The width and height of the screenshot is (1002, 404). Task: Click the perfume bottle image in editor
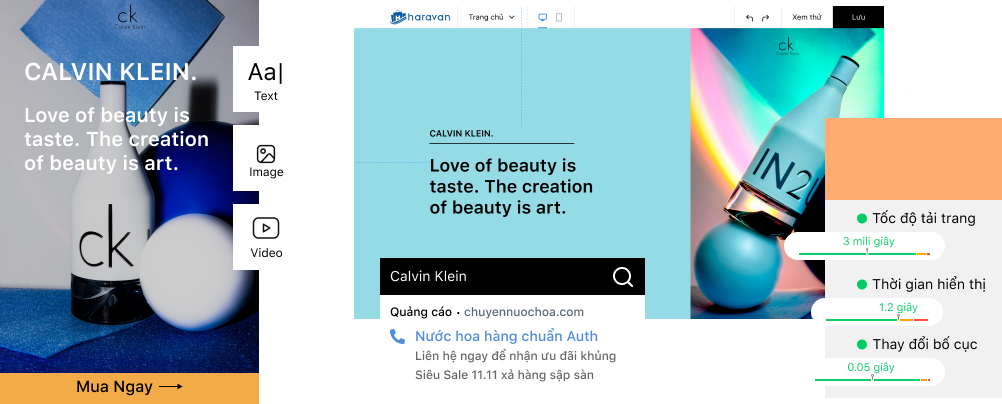coord(787,173)
